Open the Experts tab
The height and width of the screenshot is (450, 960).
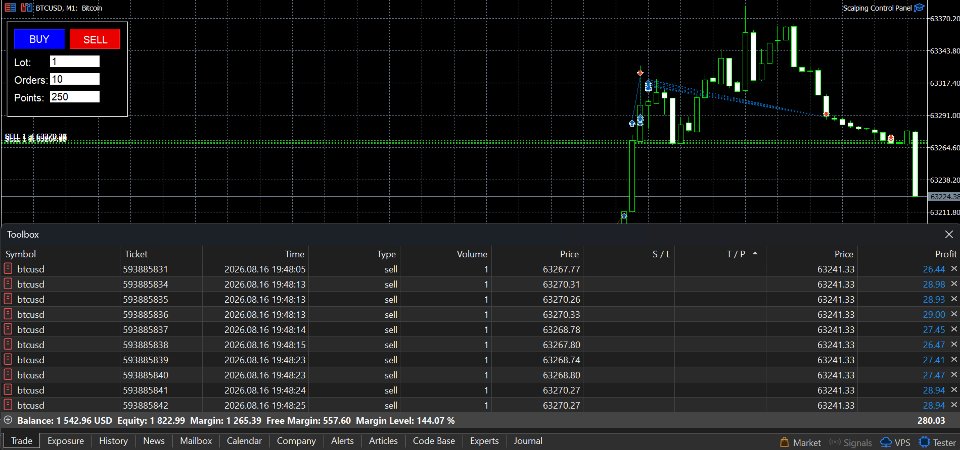484,441
